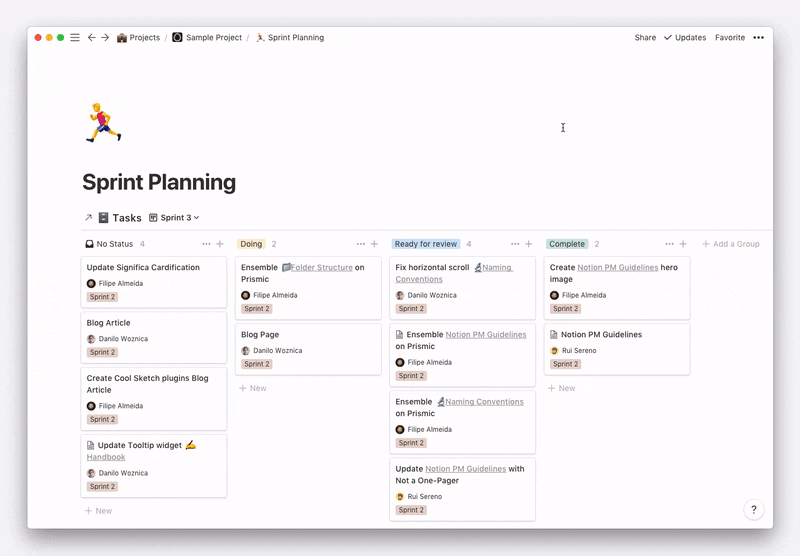This screenshot has width=800, height=556.
Task: Click the page icon on Notion PM Guidelines card
Action: (x=554, y=335)
